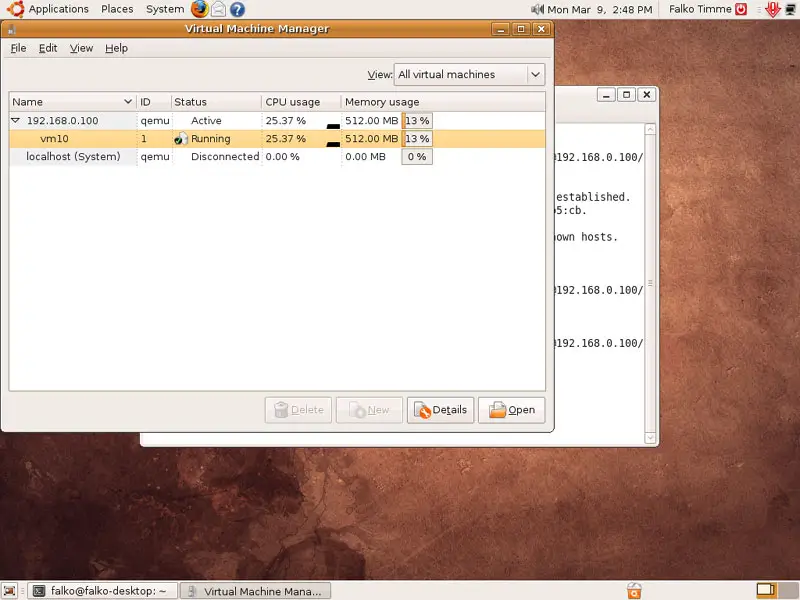Click the Disconnected status text

pos(225,157)
